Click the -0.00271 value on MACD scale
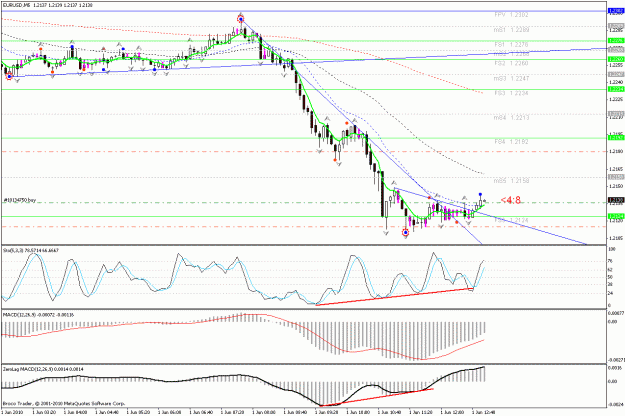This screenshot has height=416, width=625. point(616,360)
